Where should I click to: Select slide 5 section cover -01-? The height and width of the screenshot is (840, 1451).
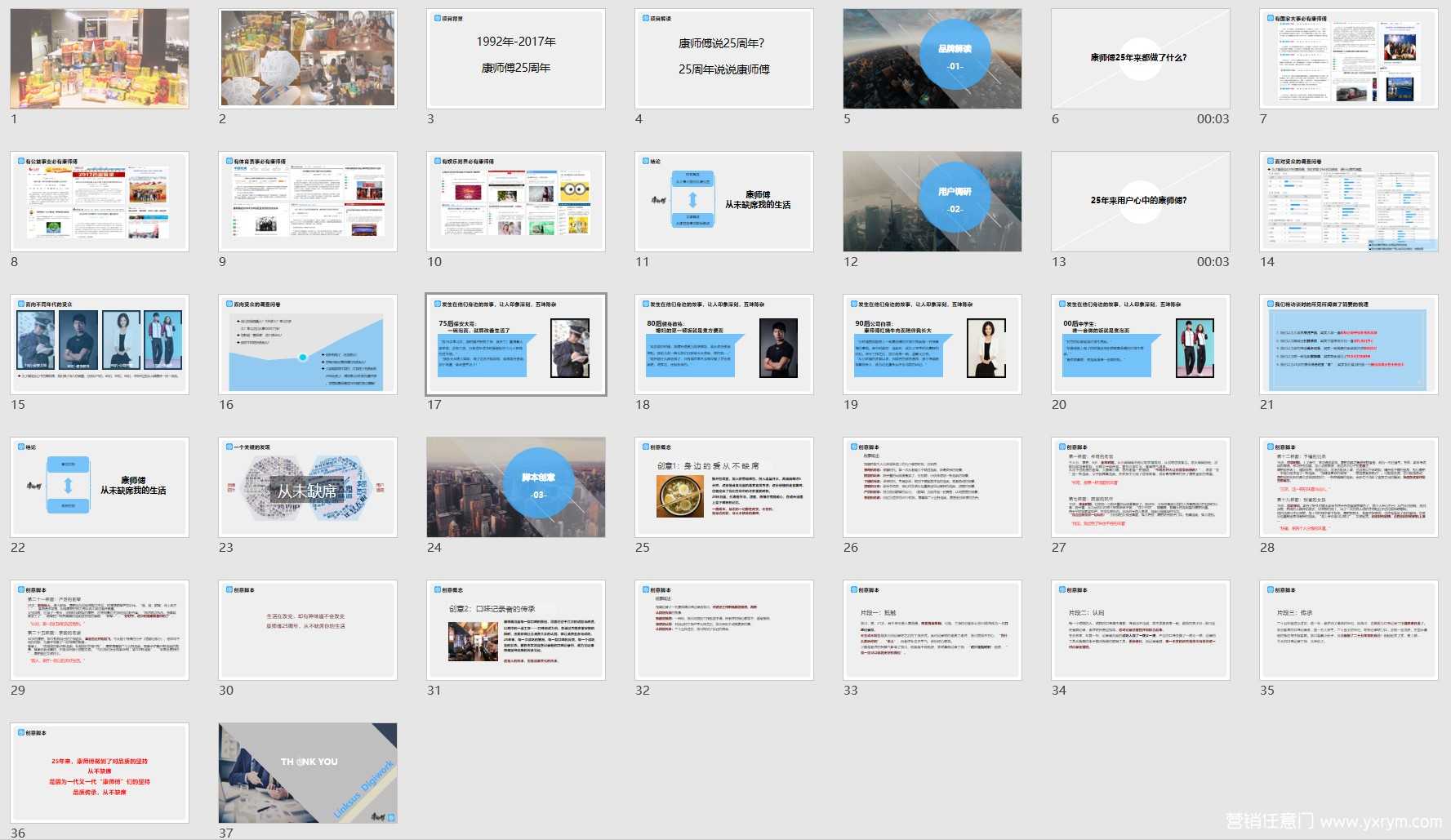click(x=932, y=59)
